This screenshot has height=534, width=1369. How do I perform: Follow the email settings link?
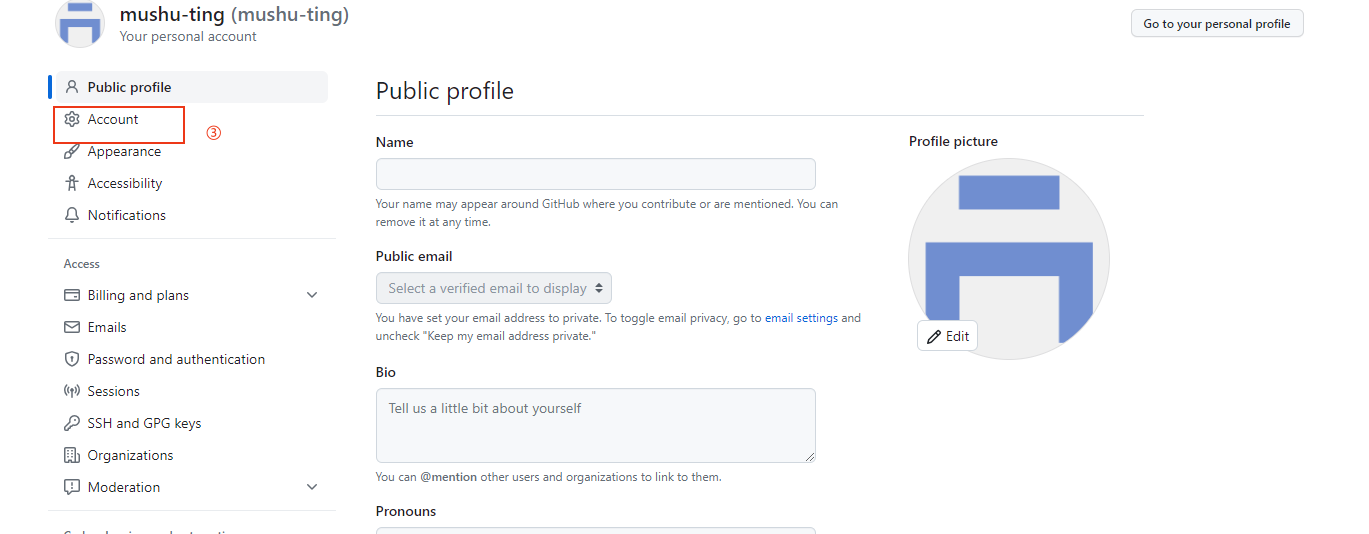point(801,318)
